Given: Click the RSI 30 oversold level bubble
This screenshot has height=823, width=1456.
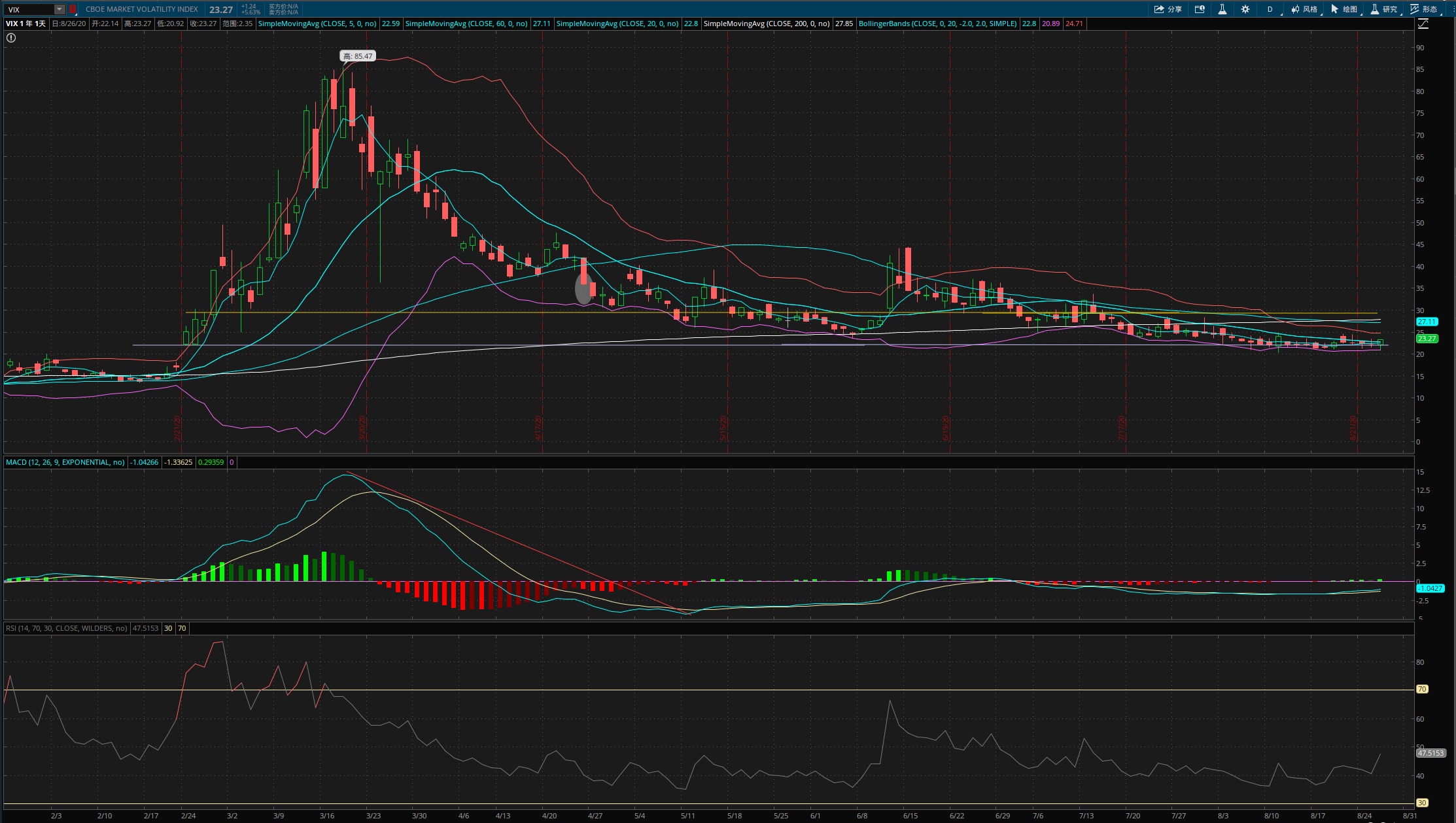Looking at the screenshot, I should 1422,803.
